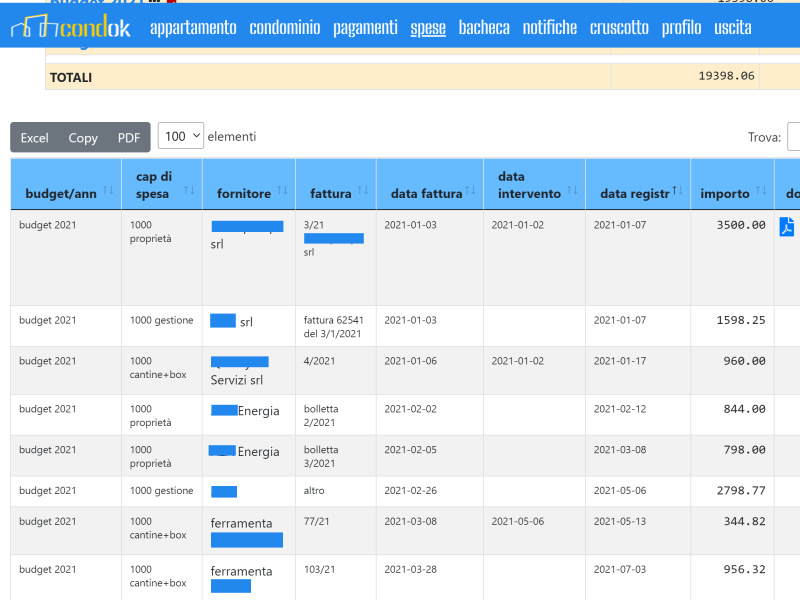Viewport: 800px width, 600px height.
Task: Click the importo column header
Action: point(732,185)
